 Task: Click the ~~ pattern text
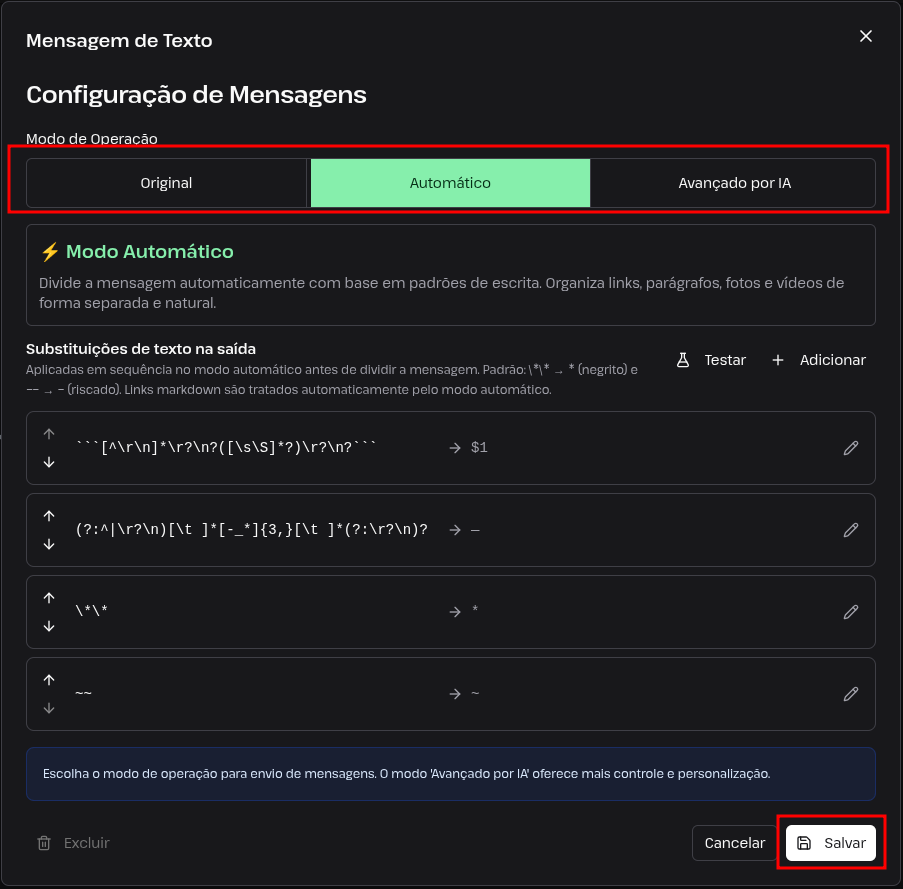point(84,693)
